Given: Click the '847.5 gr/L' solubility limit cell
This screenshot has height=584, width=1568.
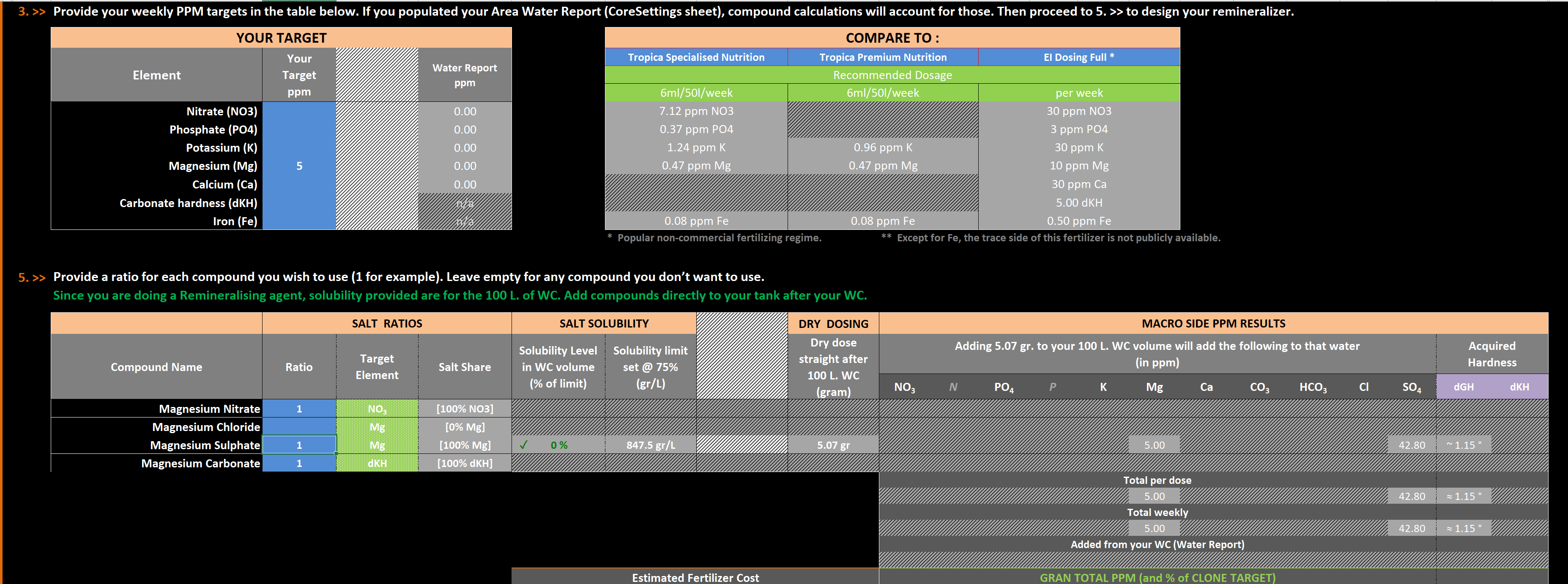Looking at the screenshot, I should click(651, 445).
